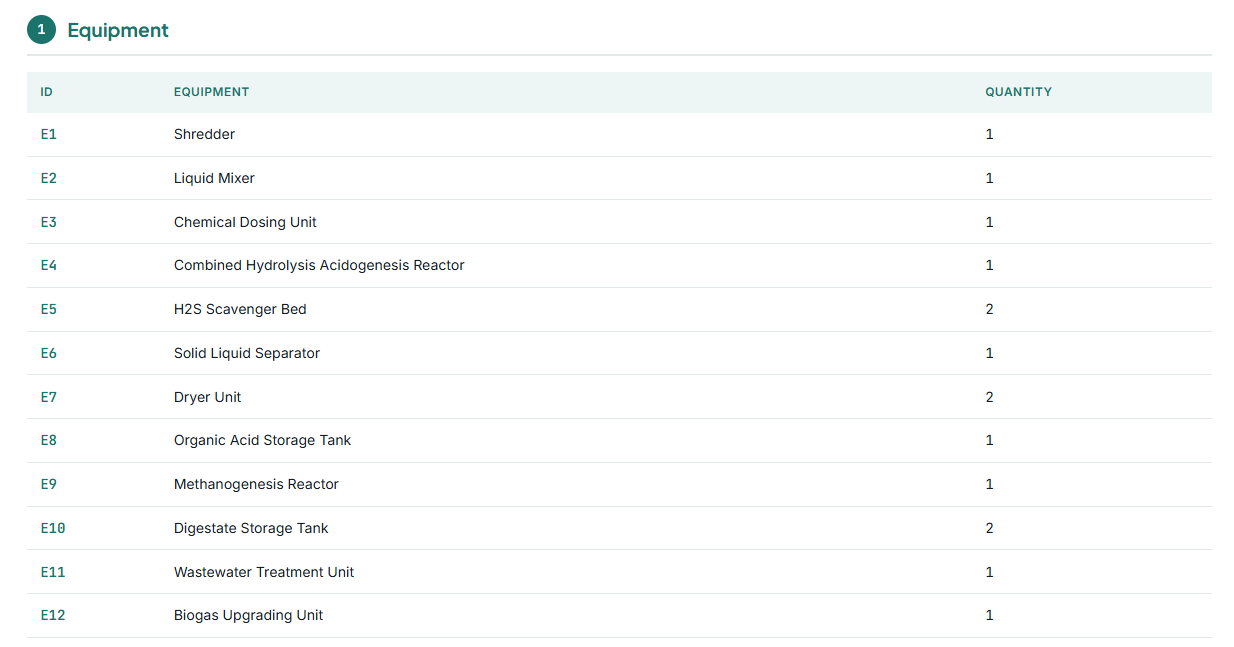Select the E1 ID cell
Image resolution: width=1234 pixels, height=647 pixels.
49,134
